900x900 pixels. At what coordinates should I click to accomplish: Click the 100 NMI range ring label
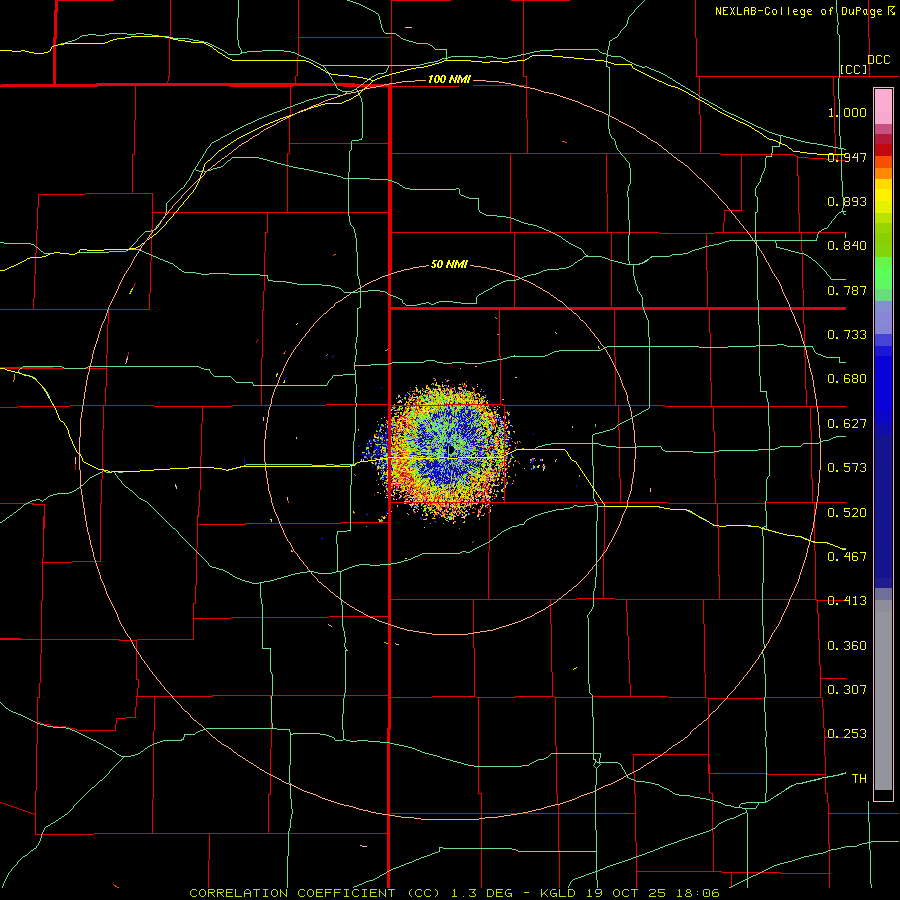pos(449,79)
